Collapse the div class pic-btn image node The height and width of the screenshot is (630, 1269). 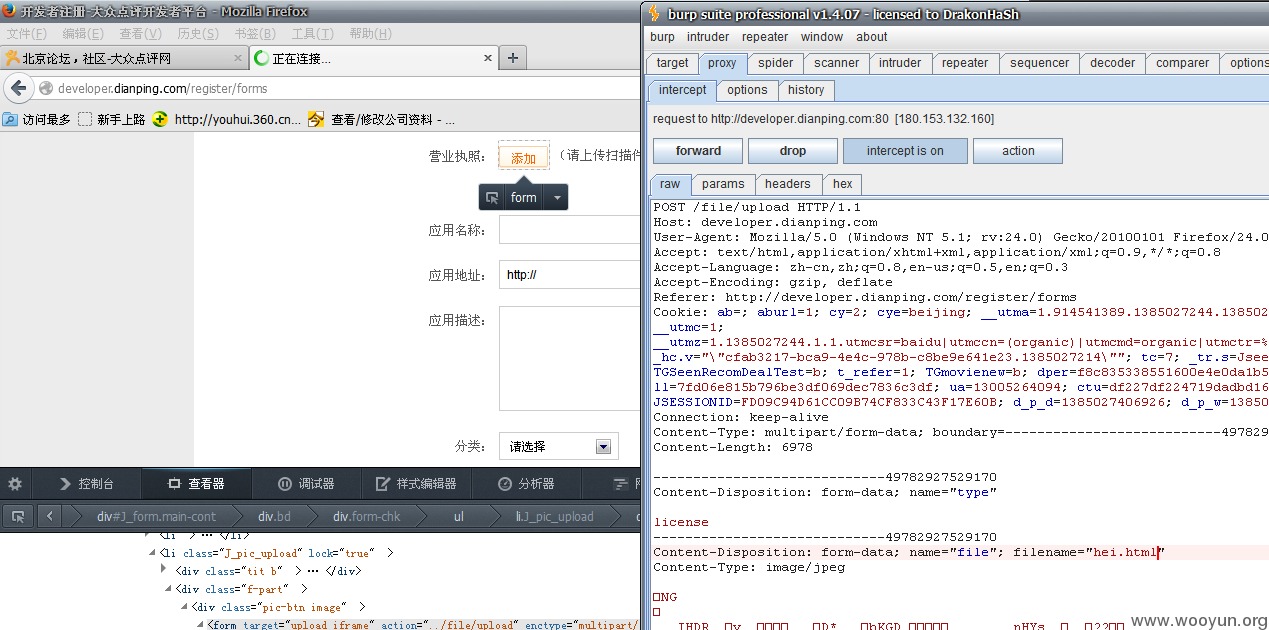(185, 607)
